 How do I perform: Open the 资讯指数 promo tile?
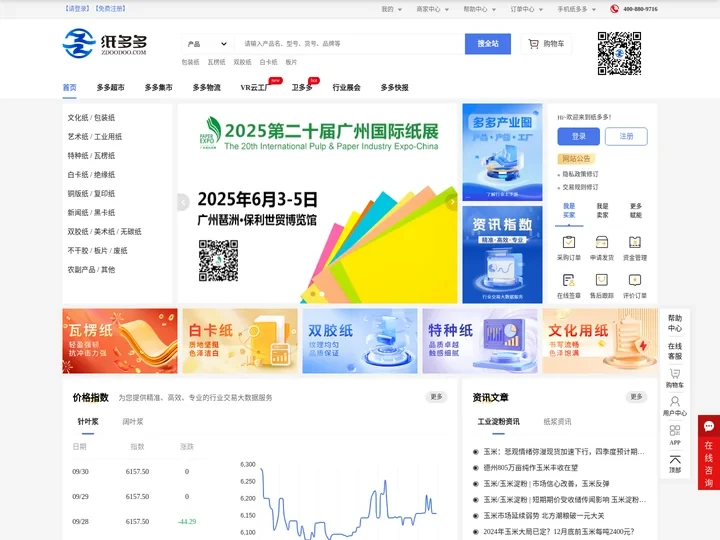(x=502, y=254)
